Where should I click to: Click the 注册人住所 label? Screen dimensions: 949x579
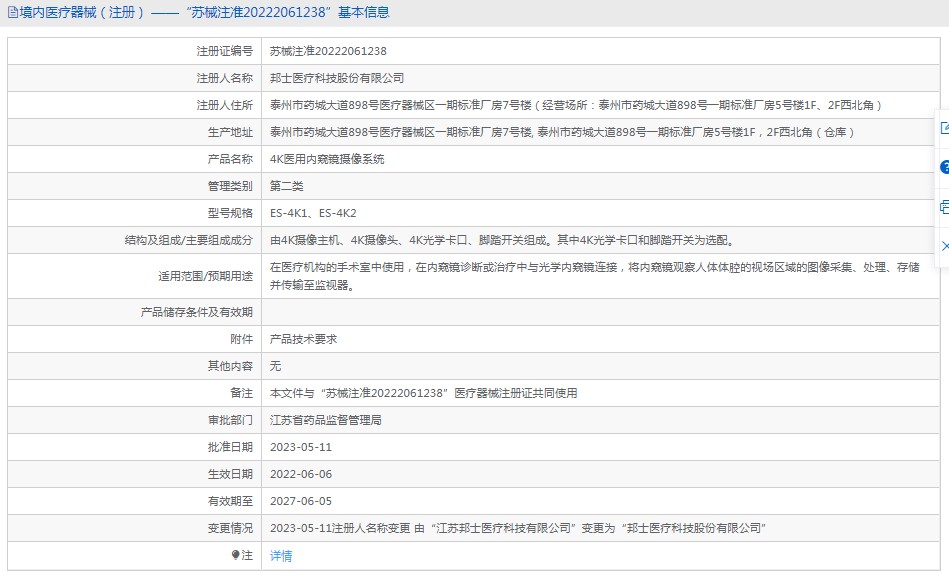pyautogui.click(x=225, y=105)
